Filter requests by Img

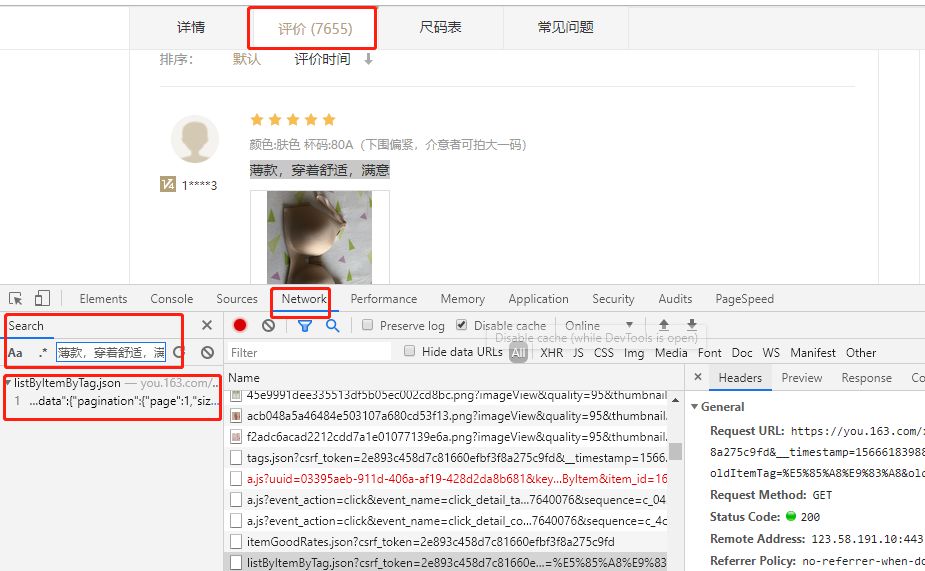[x=634, y=353]
